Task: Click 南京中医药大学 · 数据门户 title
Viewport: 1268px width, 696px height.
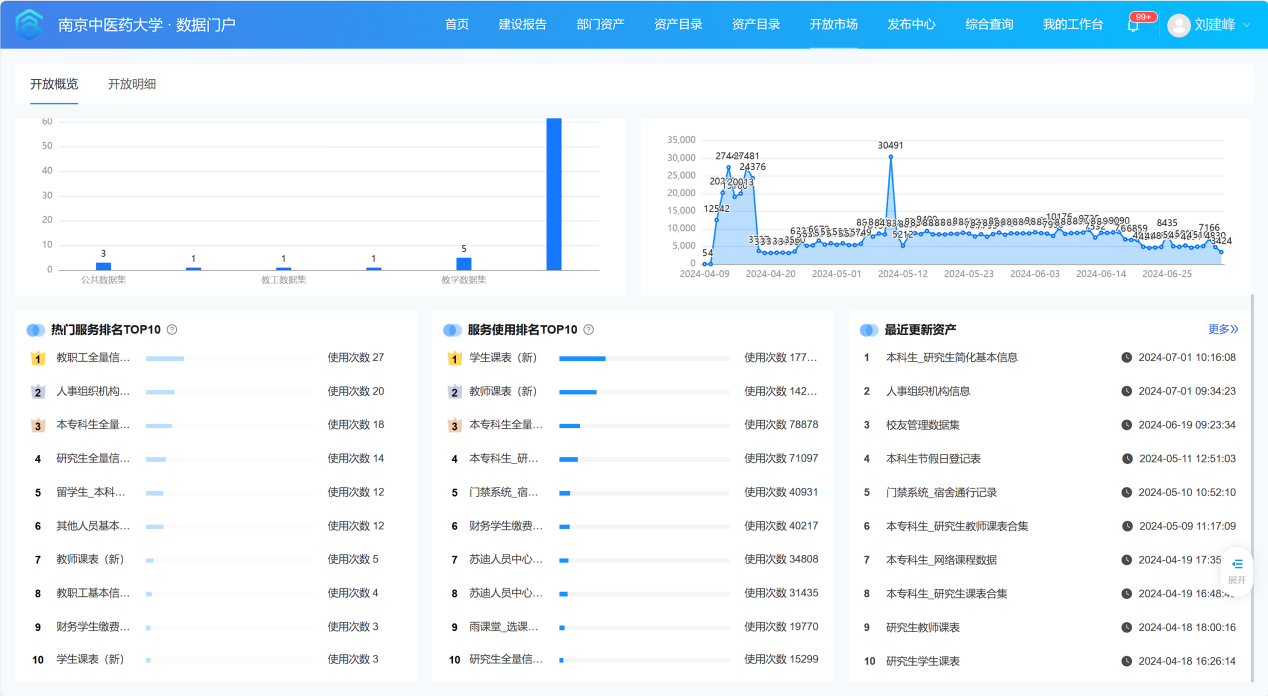Action: tap(147, 24)
